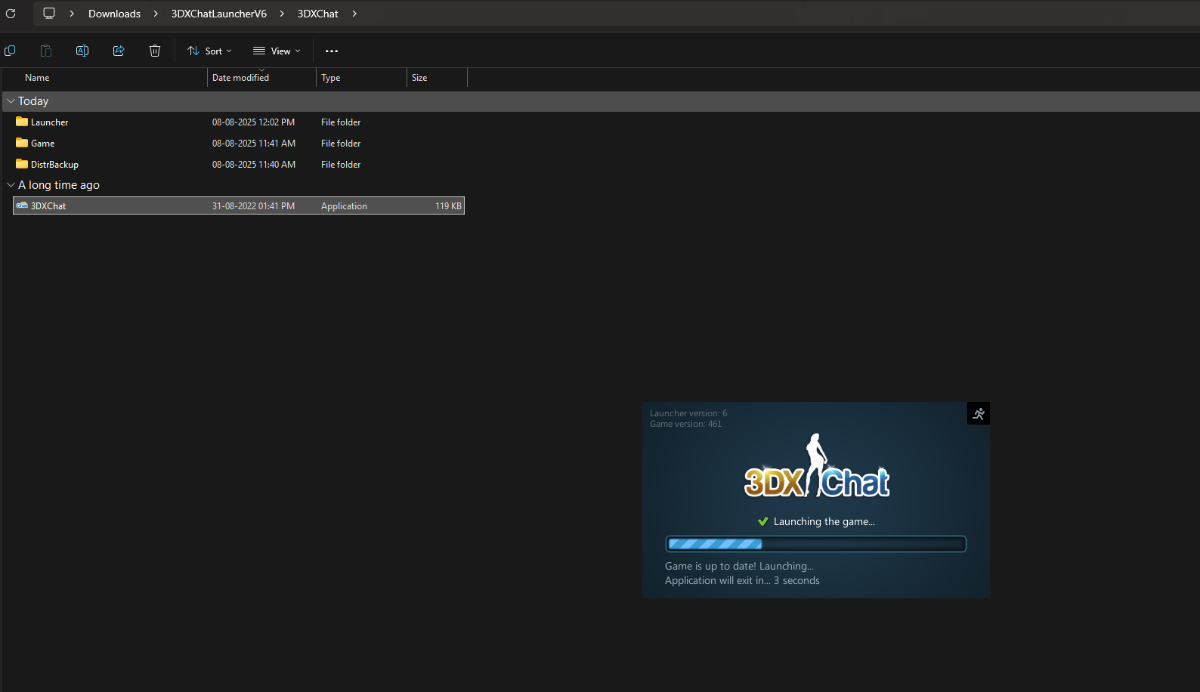Click date 31-08-2022 01:41 PM

[253, 206]
